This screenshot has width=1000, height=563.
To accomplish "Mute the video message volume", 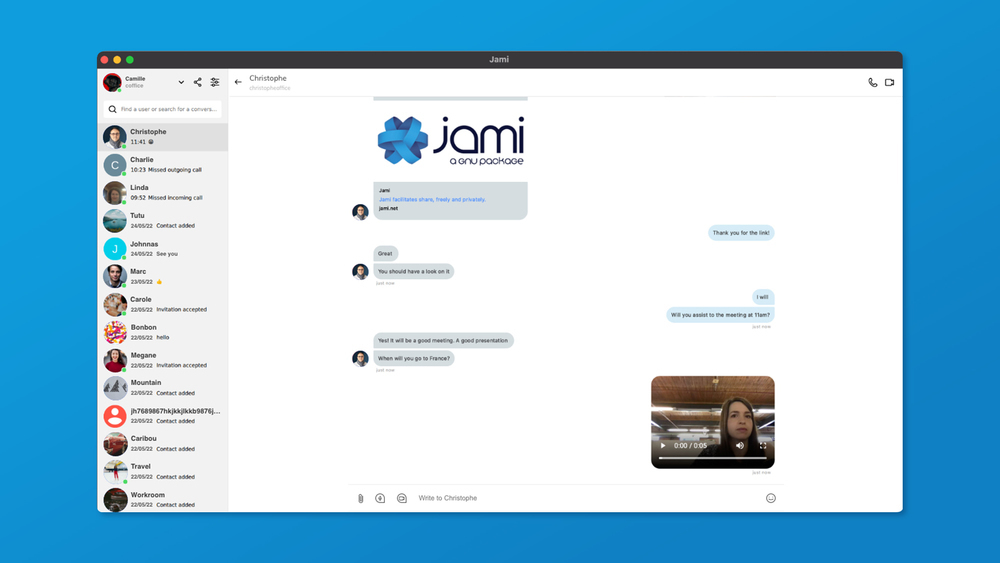I will coord(740,446).
